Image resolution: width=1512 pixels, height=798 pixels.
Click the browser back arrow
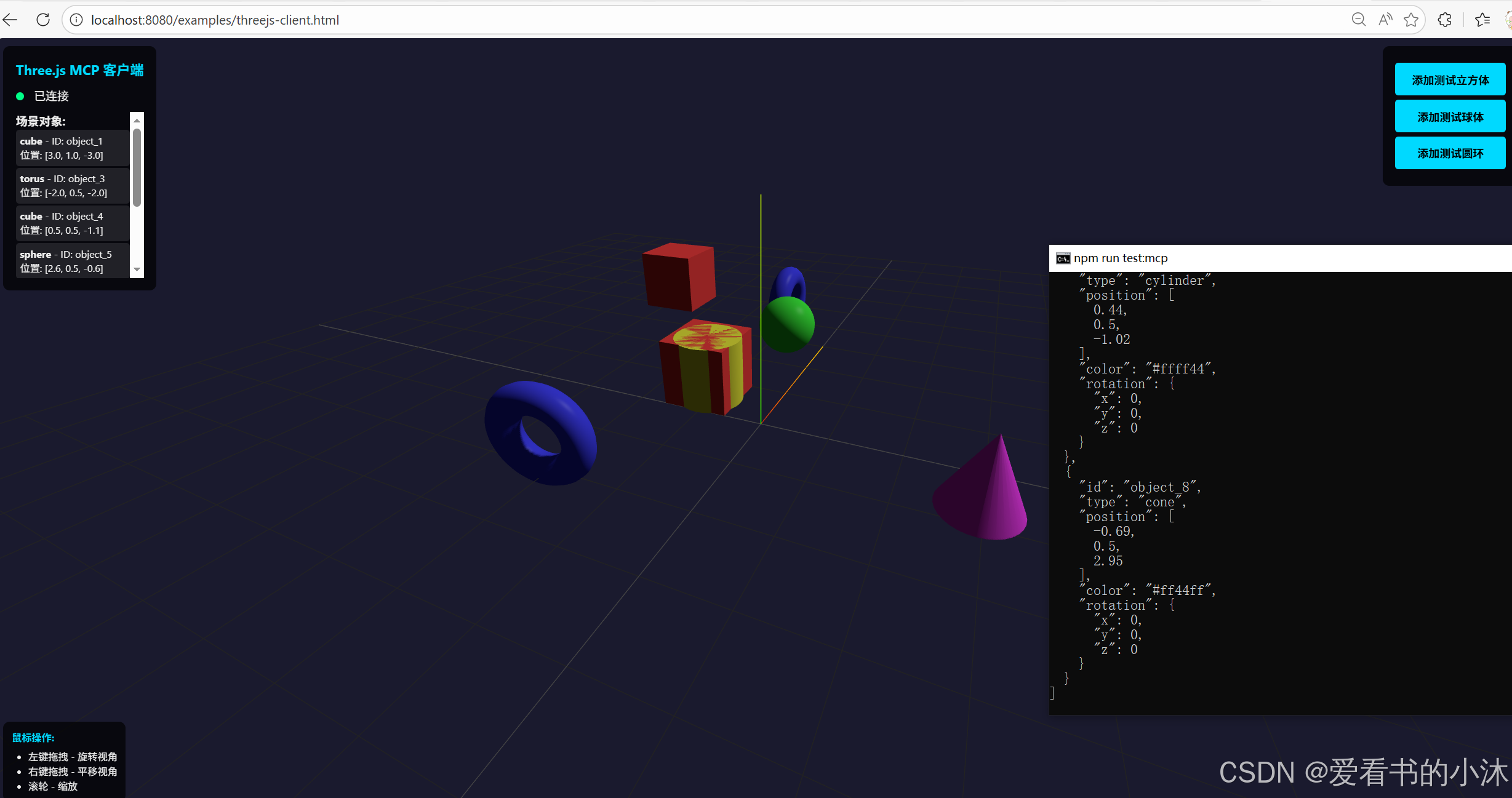(10, 20)
